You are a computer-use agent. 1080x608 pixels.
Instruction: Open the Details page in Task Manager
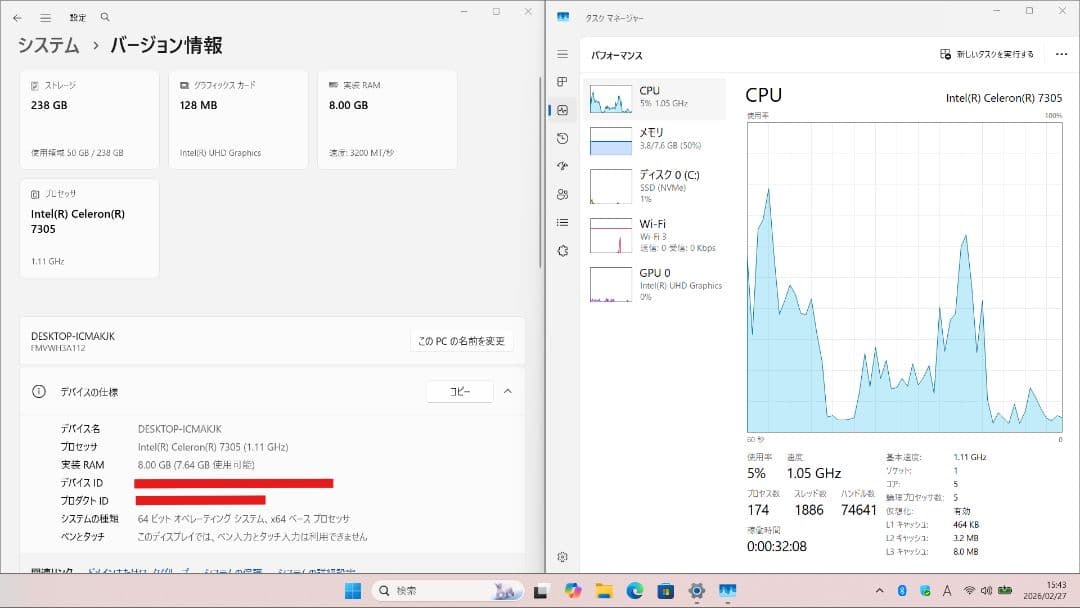click(x=563, y=222)
